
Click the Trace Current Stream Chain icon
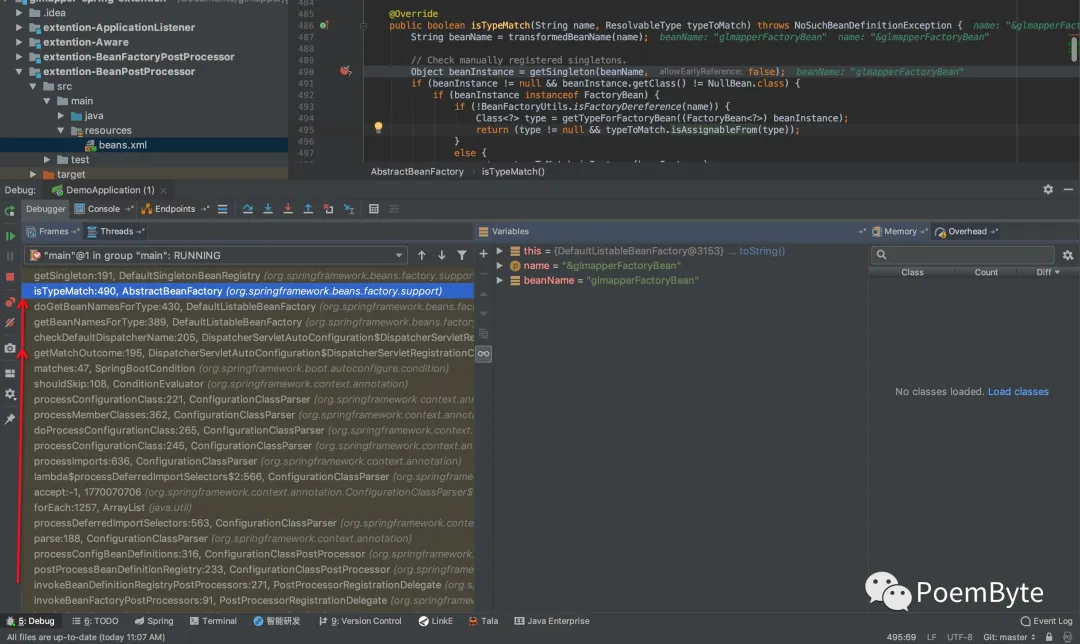pyautogui.click(x=394, y=209)
